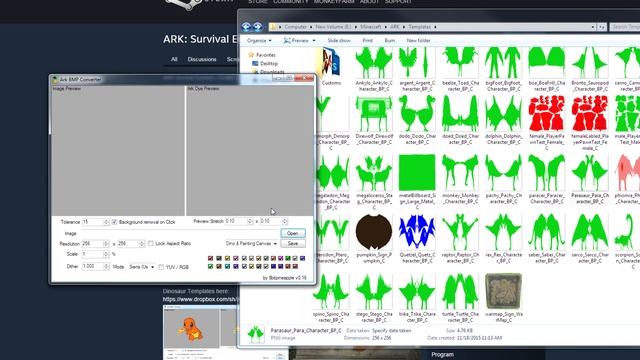Select the Ankylo_Ankylo_Character_BP_C template file
The width and height of the screenshot is (640, 360).
pos(374,69)
